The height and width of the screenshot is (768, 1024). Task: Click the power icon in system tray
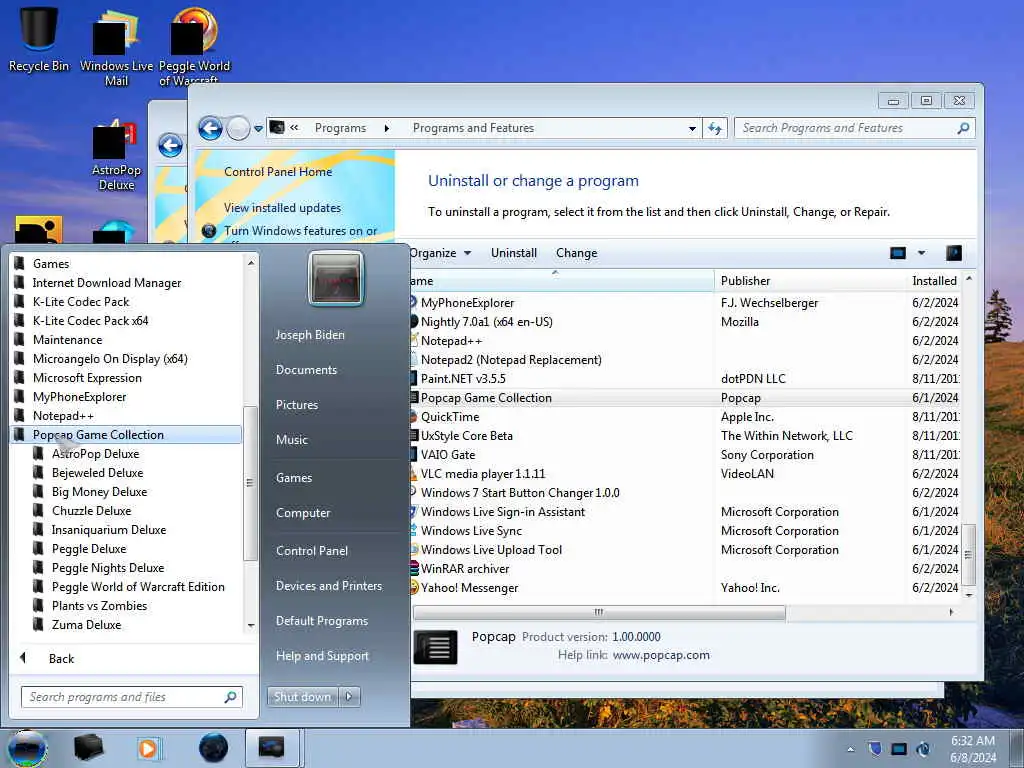coord(923,749)
